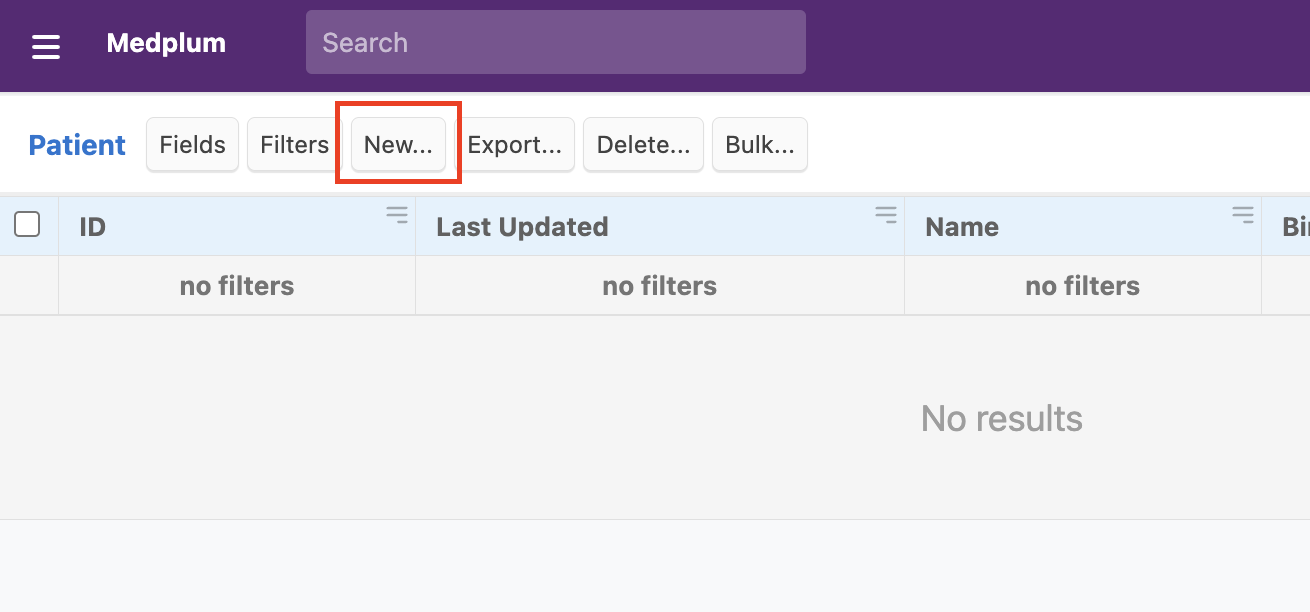Open the Last Updated column menu icon
This screenshot has height=612, width=1310.
[885, 214]
